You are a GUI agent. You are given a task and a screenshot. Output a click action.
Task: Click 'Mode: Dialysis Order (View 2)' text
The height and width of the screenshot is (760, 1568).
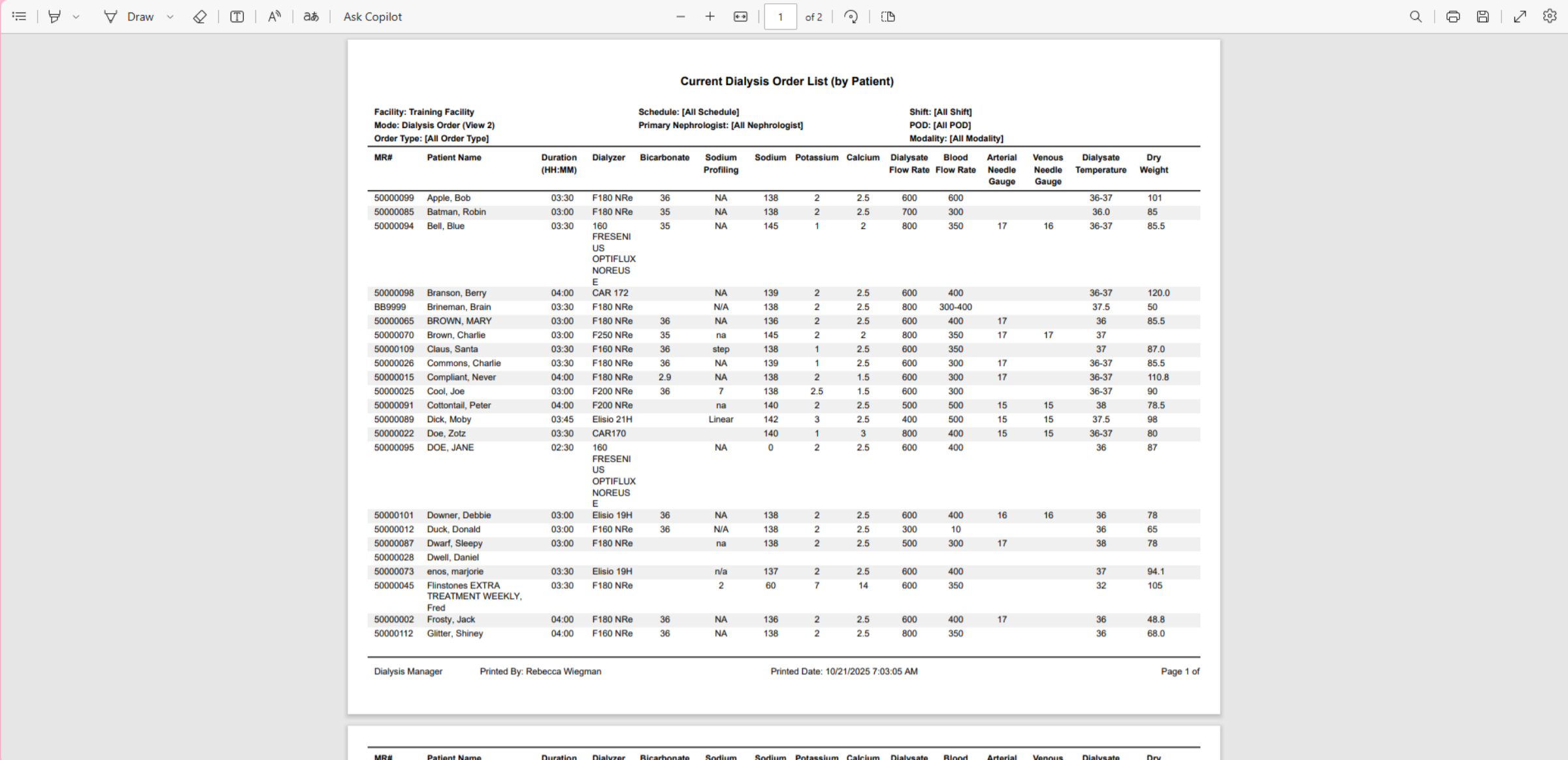pyautogui.click(x=434, y=125)
